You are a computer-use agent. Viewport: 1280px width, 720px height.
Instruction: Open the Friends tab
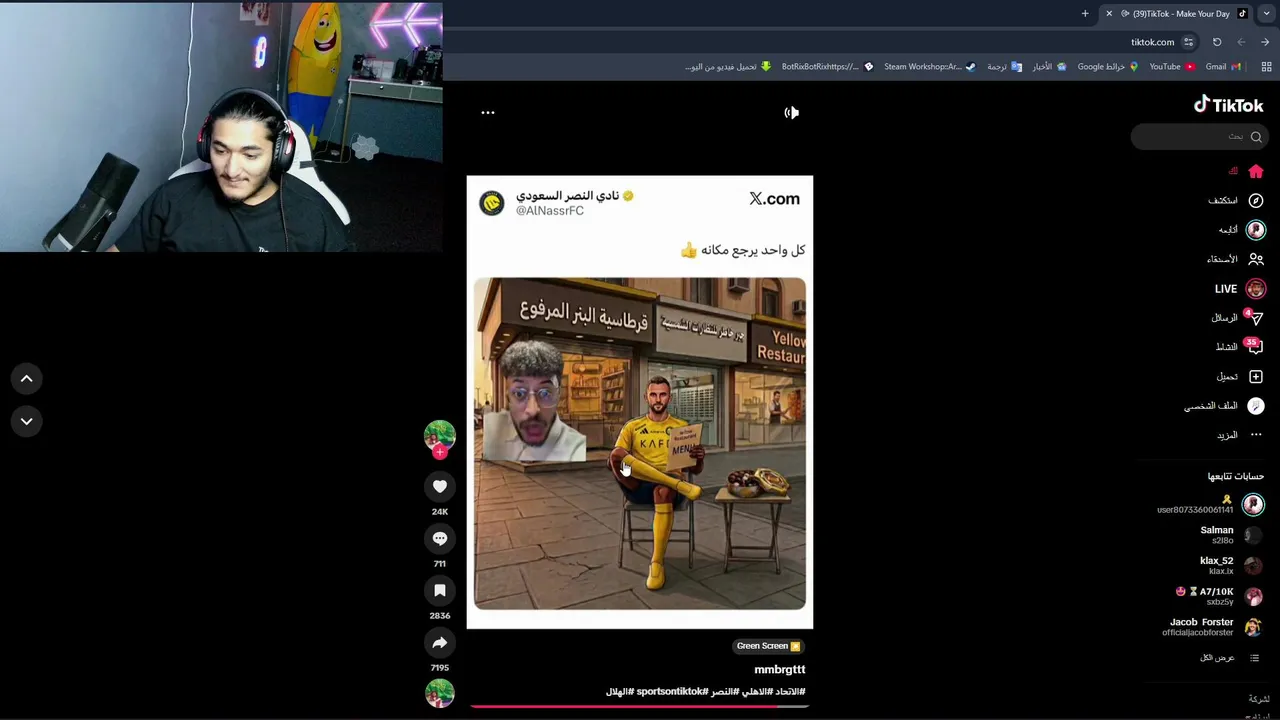(x=1236, y=259)
